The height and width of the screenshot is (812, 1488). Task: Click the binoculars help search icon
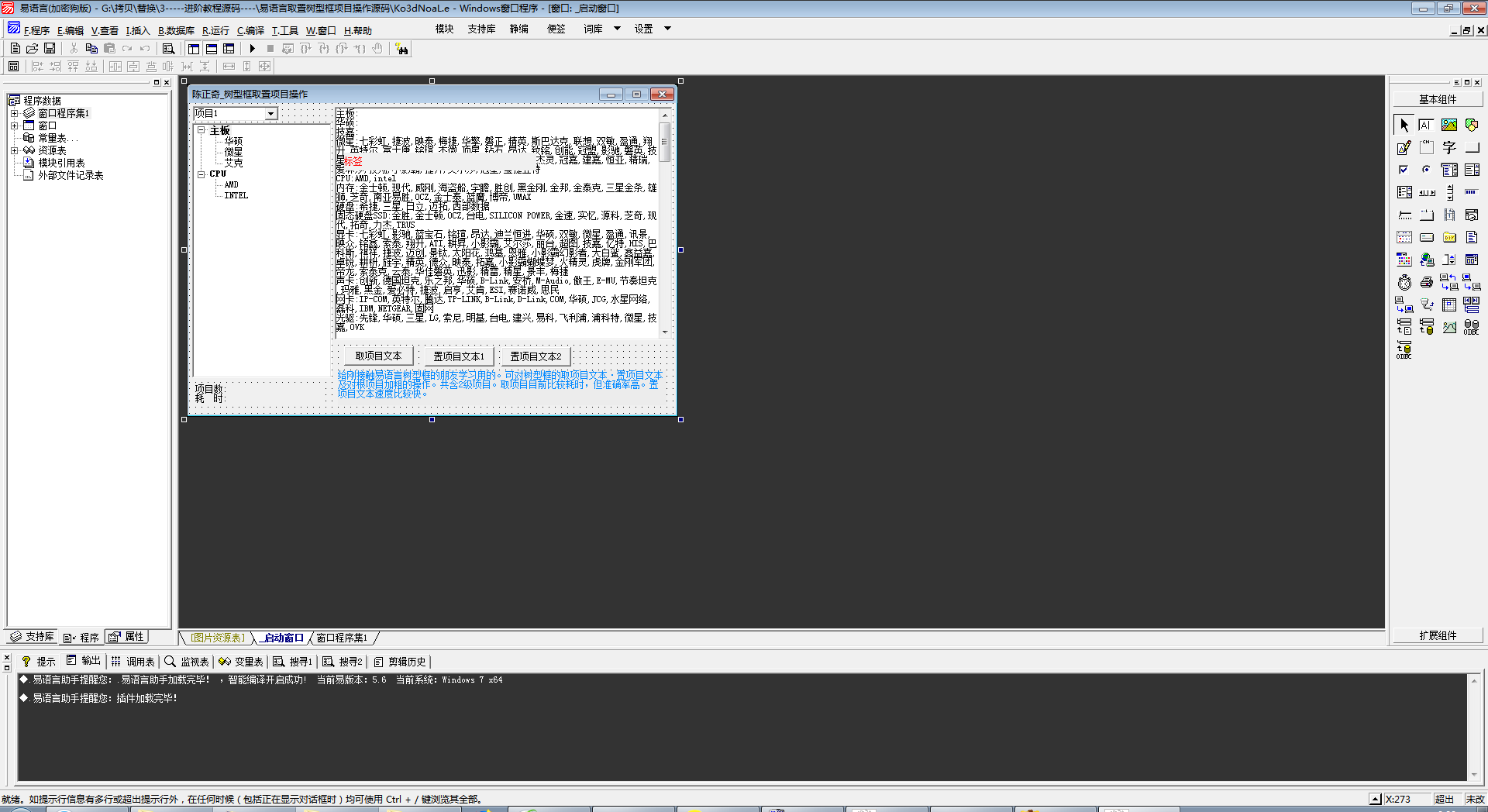(401, 49)
